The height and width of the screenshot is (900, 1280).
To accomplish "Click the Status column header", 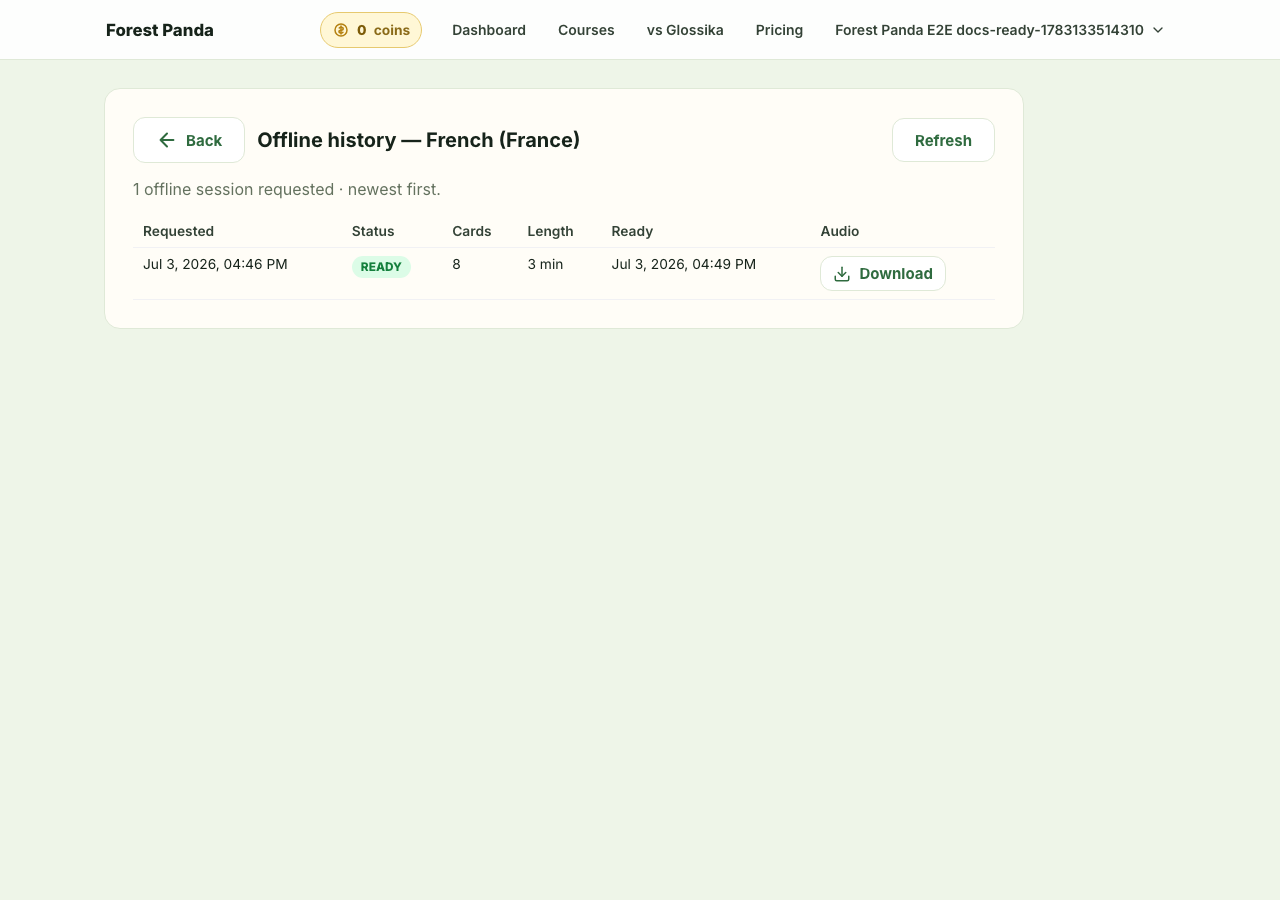I will tap(373, 231).
